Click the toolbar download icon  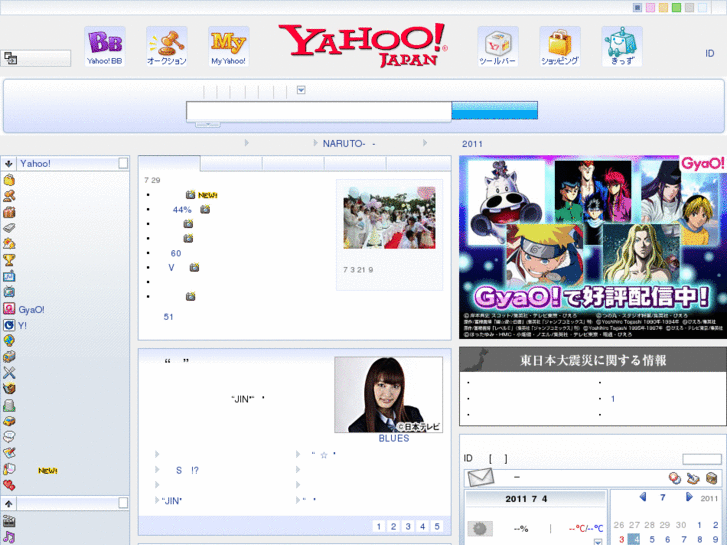coord(497,45)
